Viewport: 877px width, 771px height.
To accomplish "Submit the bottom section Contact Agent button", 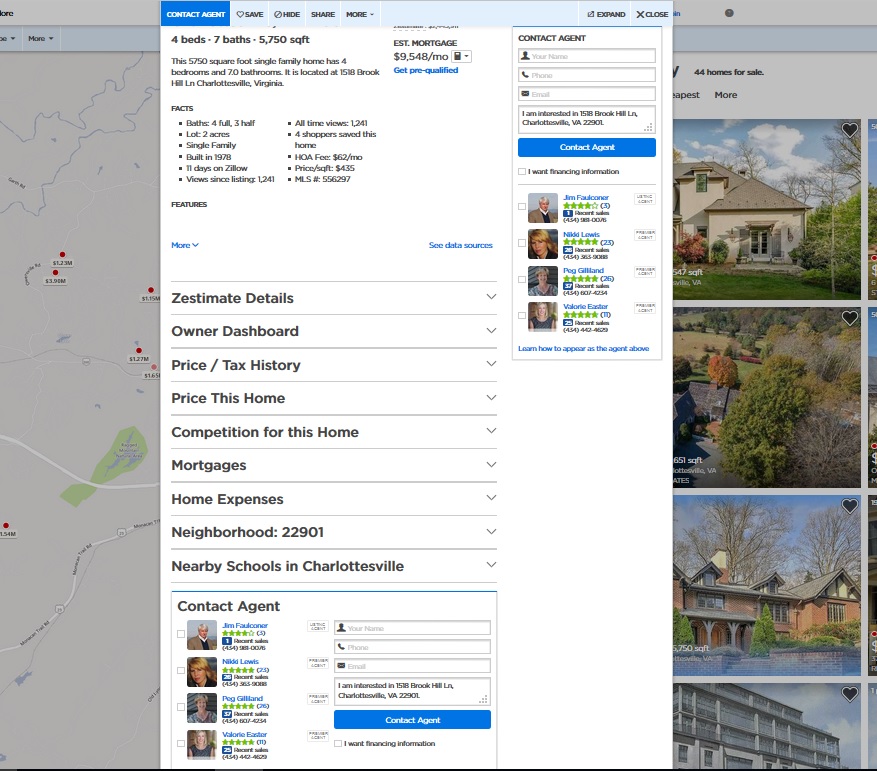I will [x=412, y=720].
